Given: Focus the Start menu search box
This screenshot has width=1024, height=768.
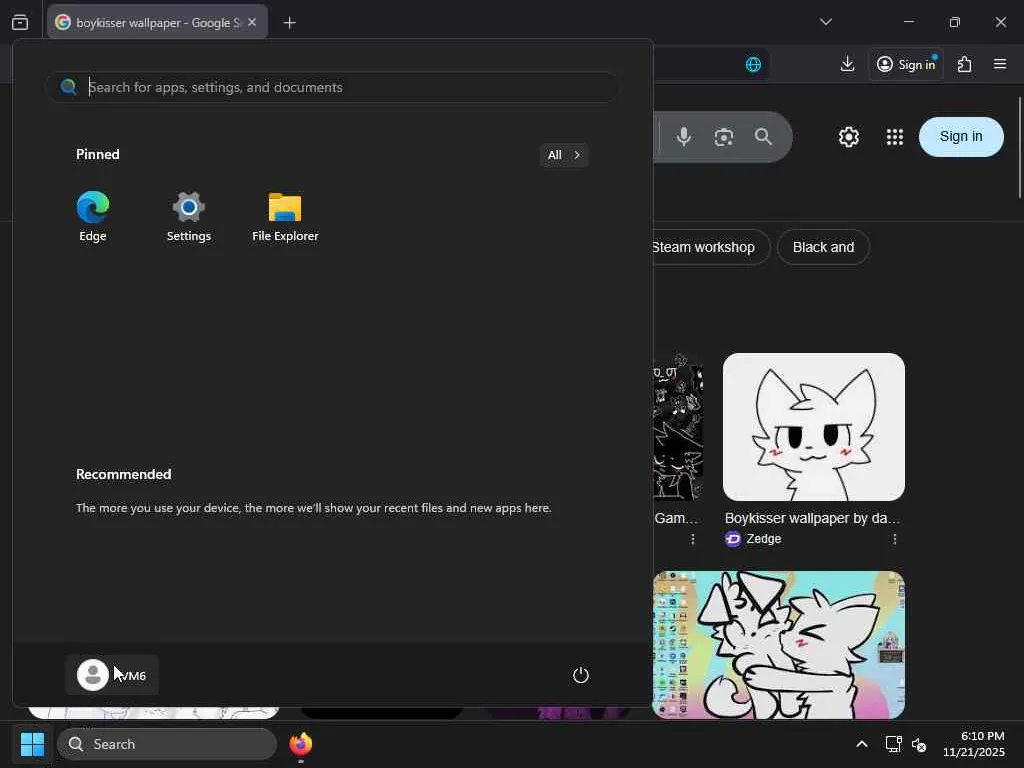Looking at the screenshot, I should (332, 87).
